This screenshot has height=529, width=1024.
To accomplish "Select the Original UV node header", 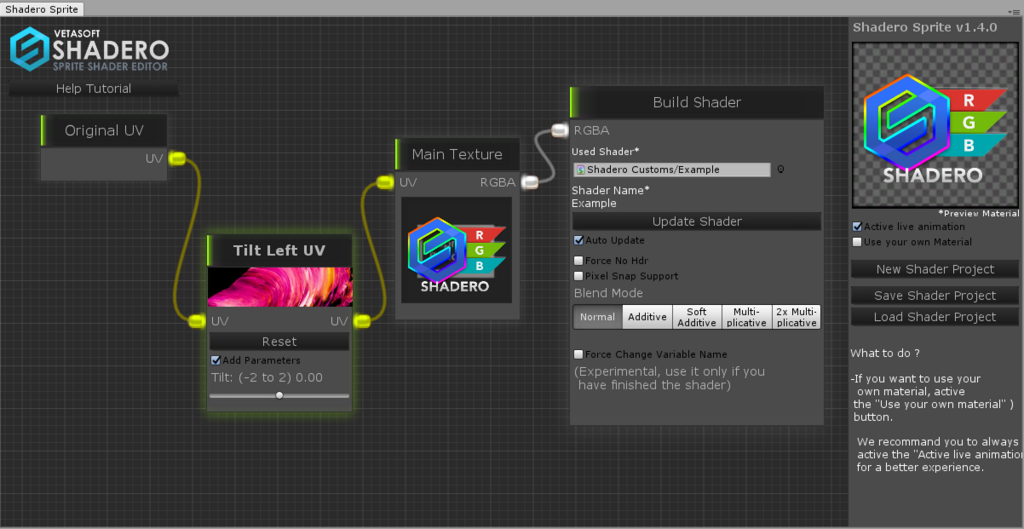I will [x=104, y=131].
